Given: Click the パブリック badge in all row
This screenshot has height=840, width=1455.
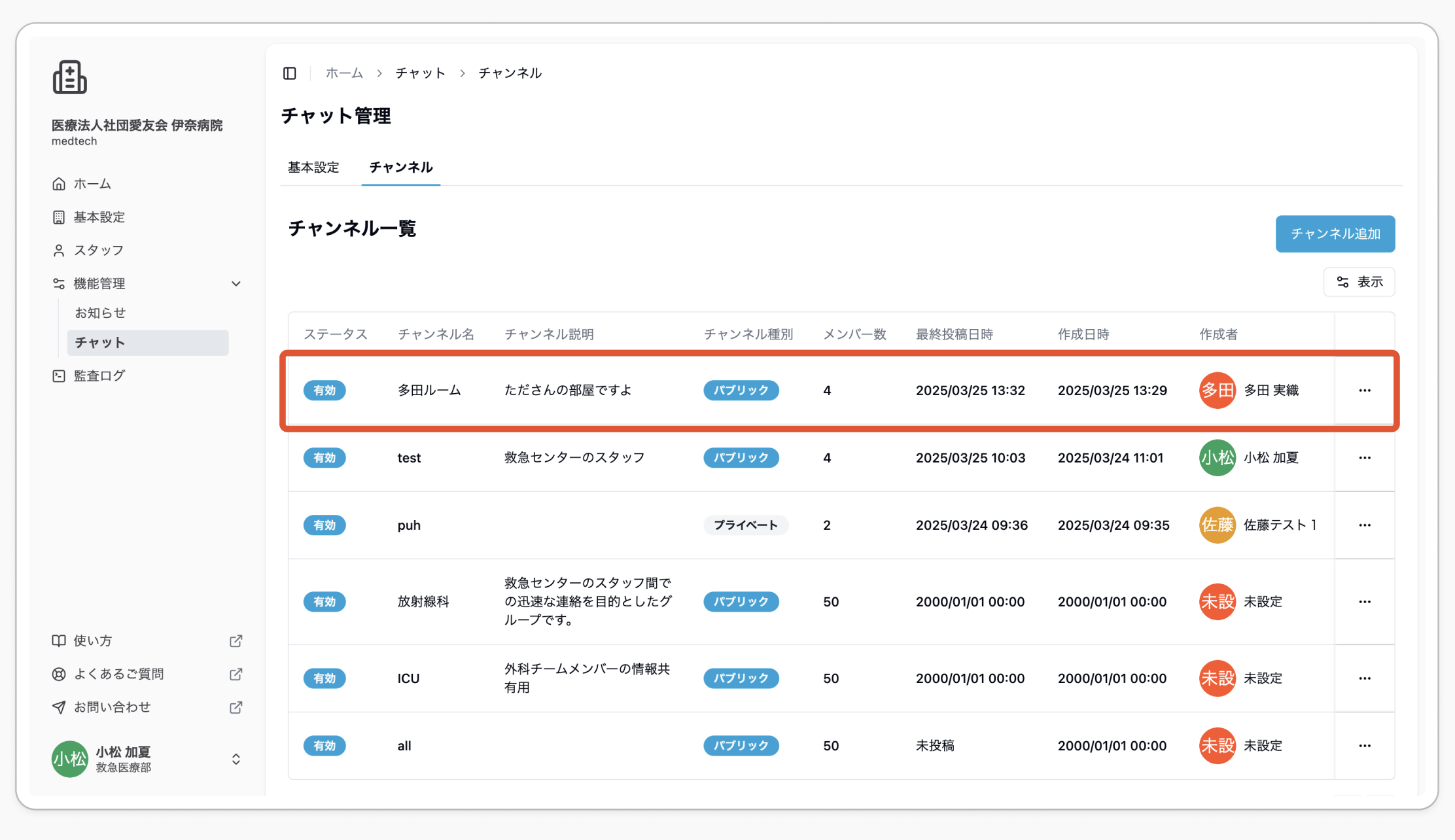Looking at the screenshot, I should coord(741,746).
